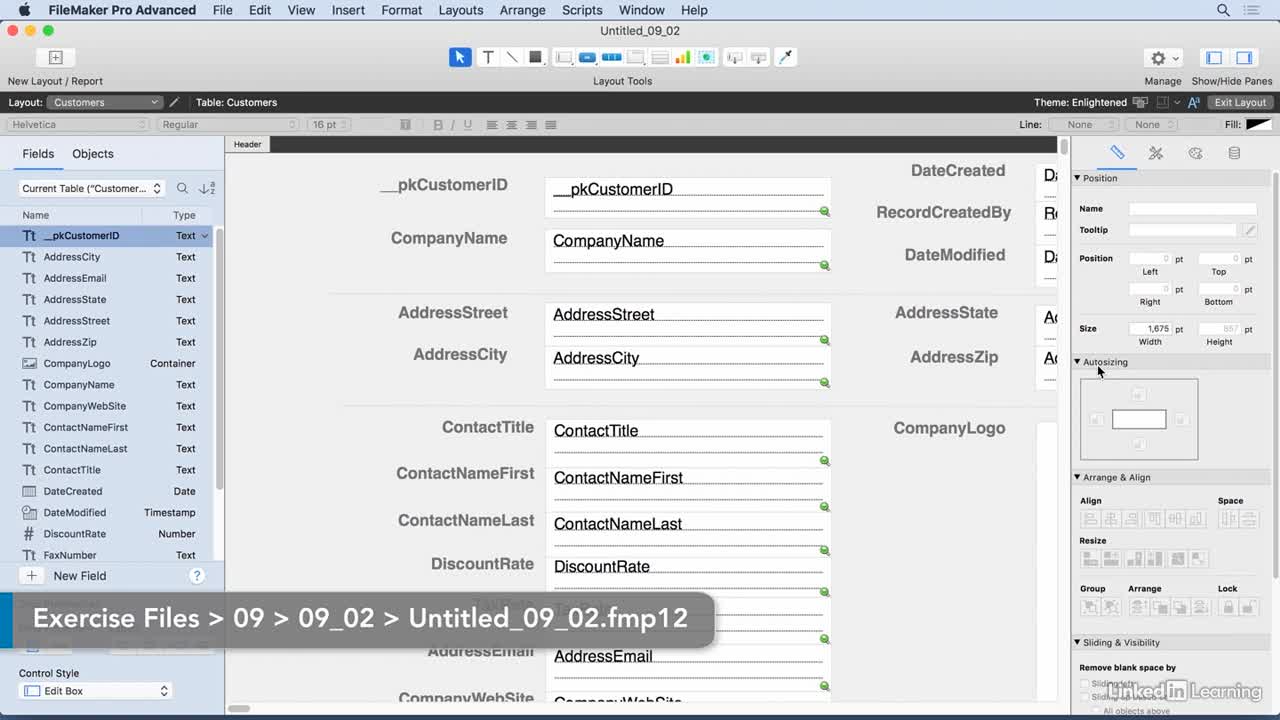Click the Name input field in inspector
Viewport: 1280px width, 720px height.
tap(1193, 209)
